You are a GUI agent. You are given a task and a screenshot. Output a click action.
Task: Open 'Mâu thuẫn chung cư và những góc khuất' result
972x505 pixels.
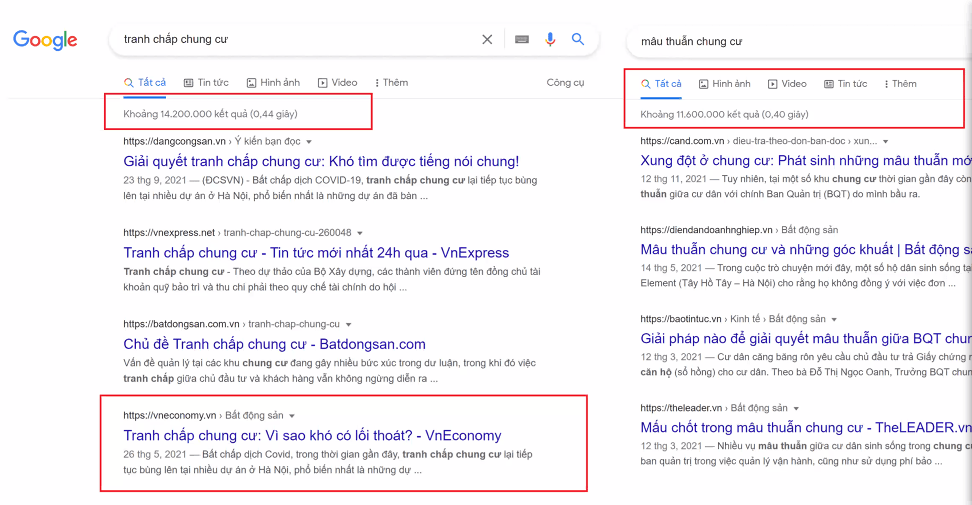point(806,250)
